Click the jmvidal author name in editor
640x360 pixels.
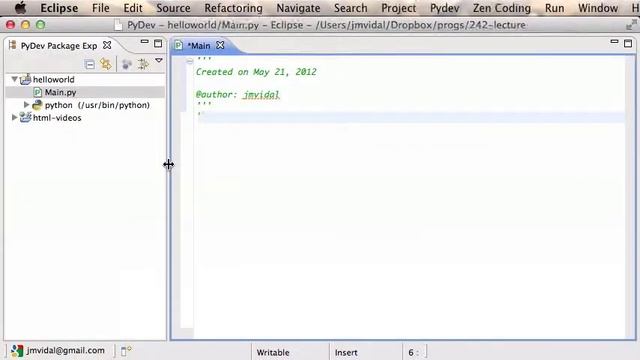(x=261, y=95)
